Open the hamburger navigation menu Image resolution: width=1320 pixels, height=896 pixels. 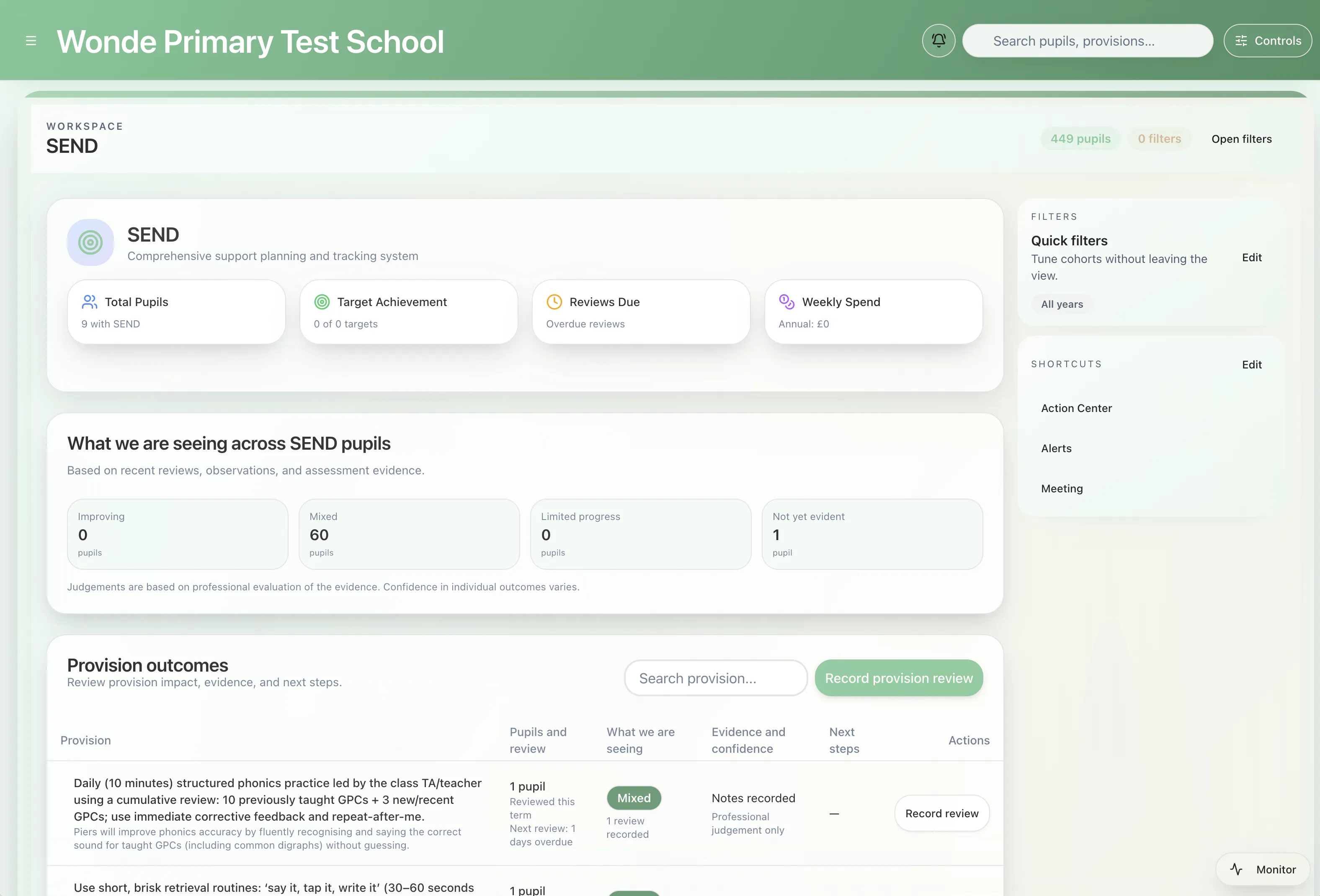tap(31, 41)
